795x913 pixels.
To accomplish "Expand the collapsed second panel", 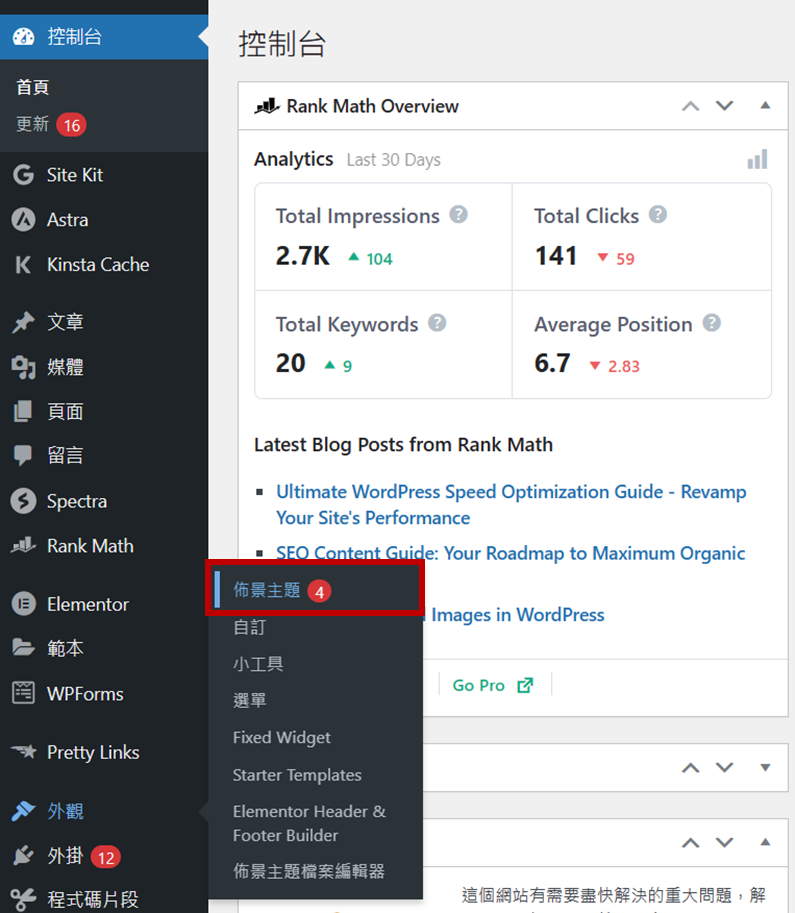I will pos(765,767).
